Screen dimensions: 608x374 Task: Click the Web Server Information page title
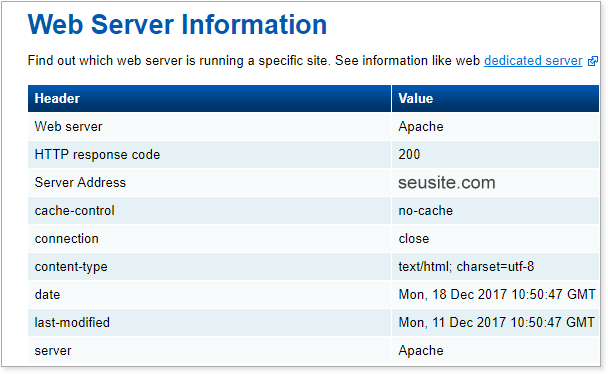(177, 24)
